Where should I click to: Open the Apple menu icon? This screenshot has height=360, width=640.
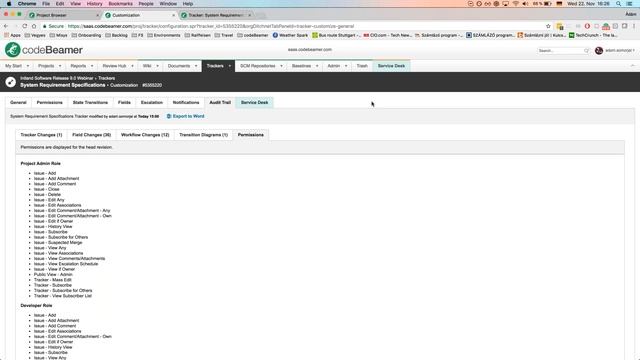click(x=9, y=4)
